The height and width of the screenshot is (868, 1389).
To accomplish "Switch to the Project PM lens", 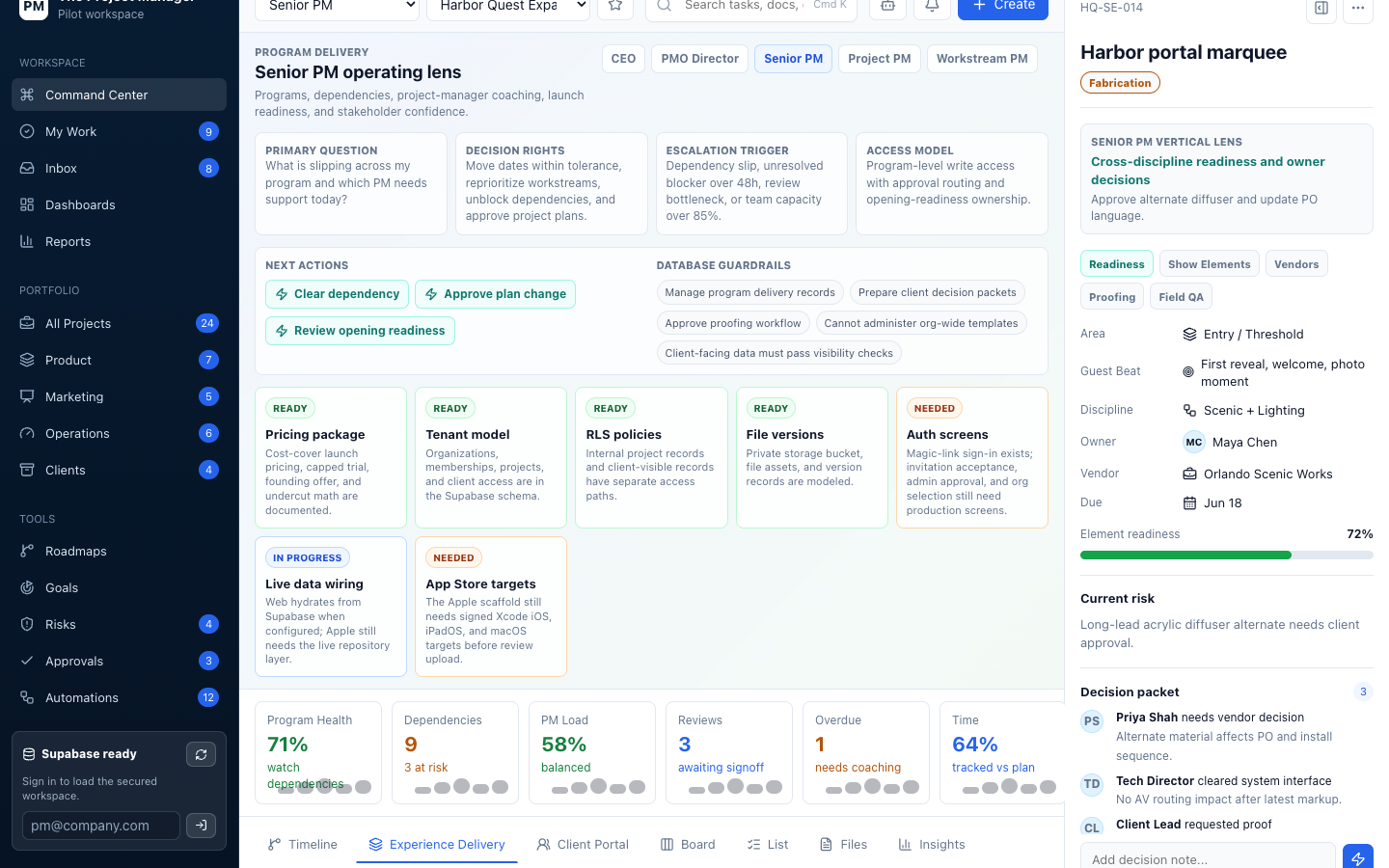I will point(880,59).
